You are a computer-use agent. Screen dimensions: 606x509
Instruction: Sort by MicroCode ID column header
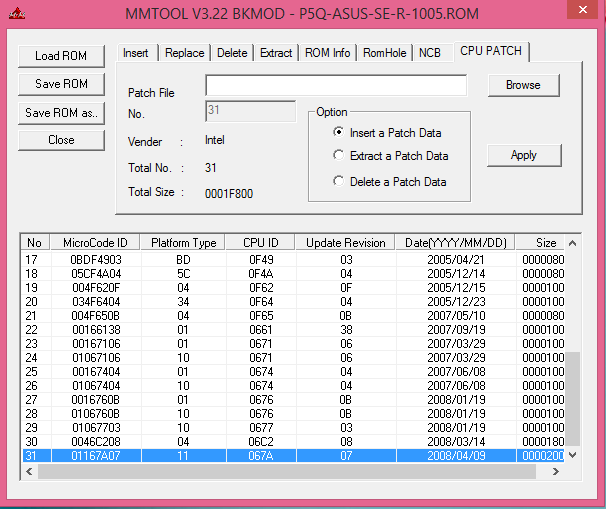coord(95,243)
